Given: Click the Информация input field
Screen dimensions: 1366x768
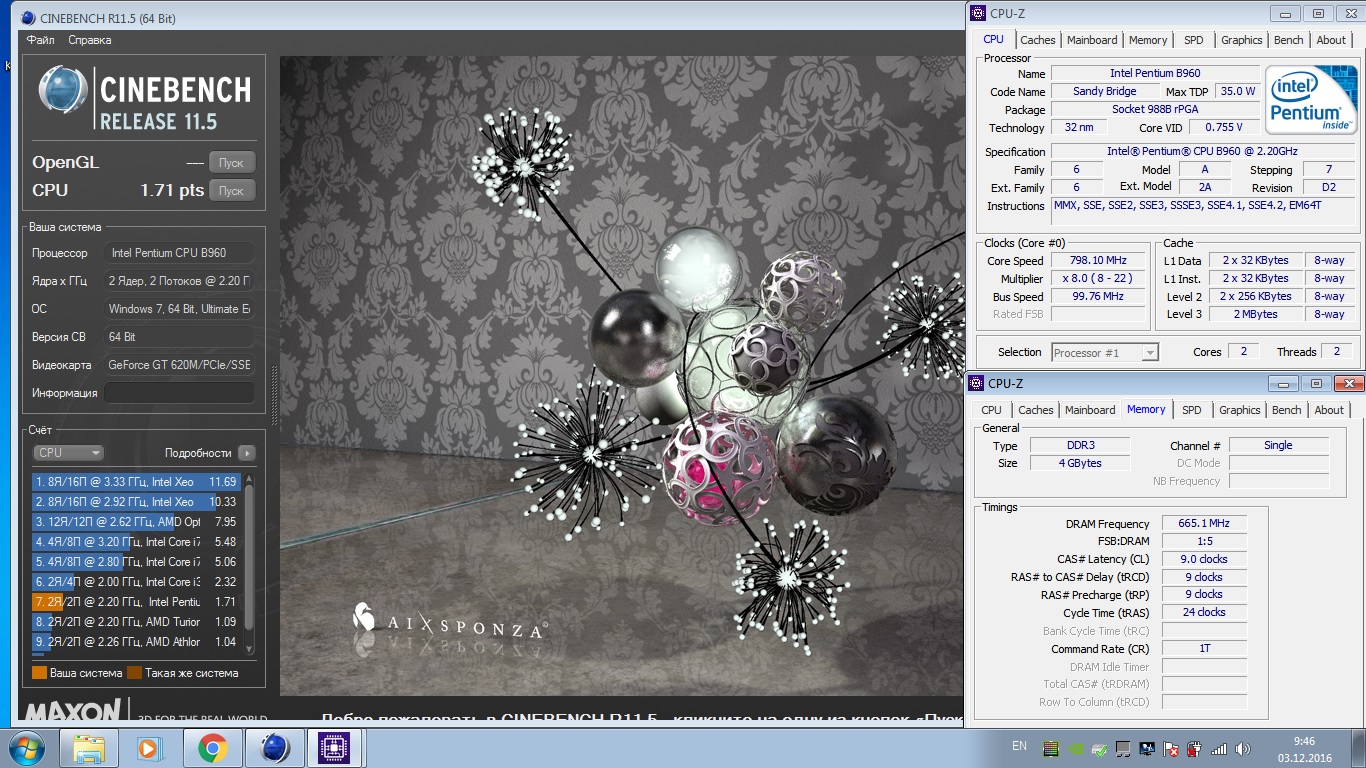Looking at the screenshot, I should [x=179, y=393].
